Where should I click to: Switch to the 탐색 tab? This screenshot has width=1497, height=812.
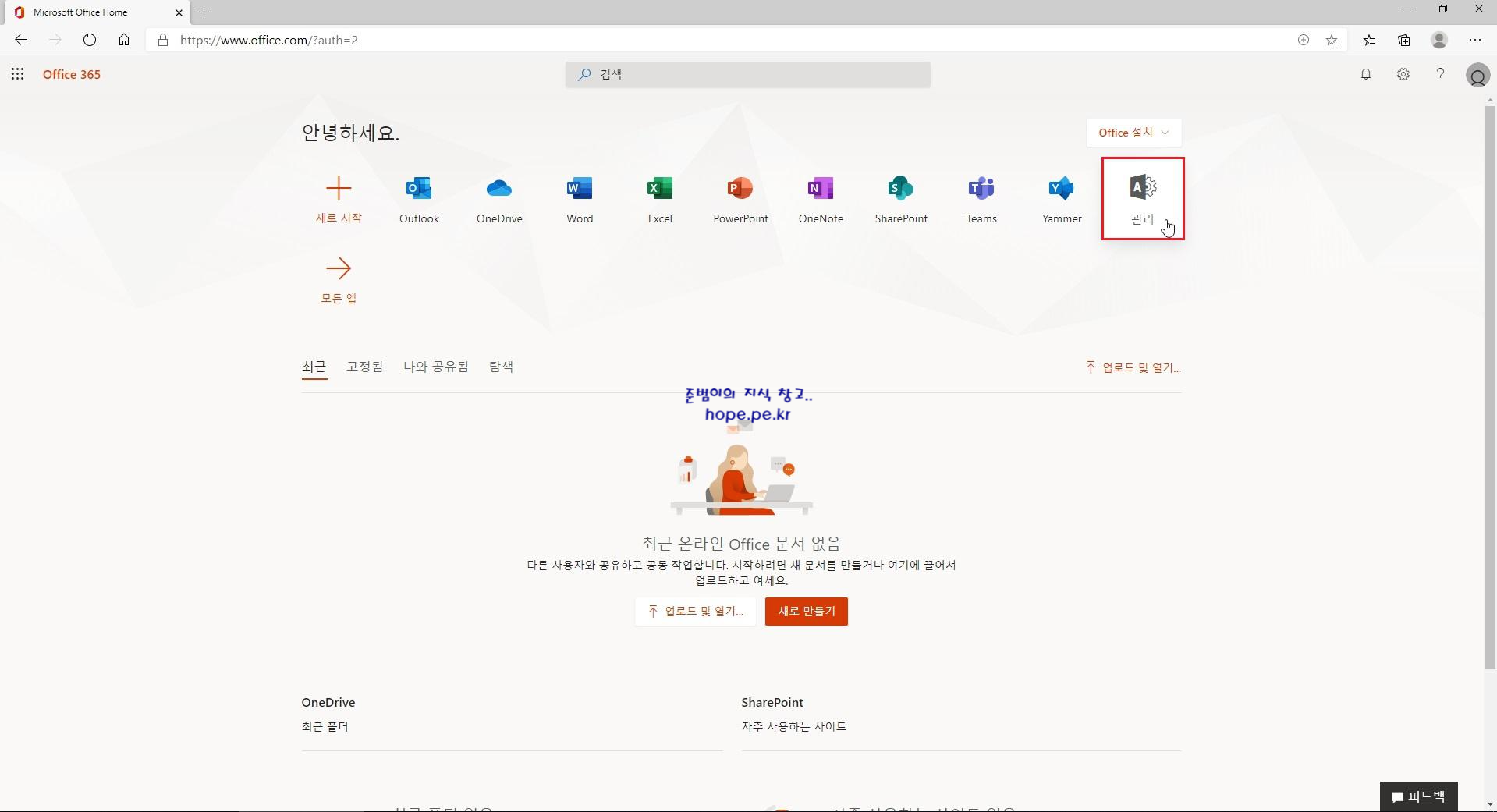501,367
